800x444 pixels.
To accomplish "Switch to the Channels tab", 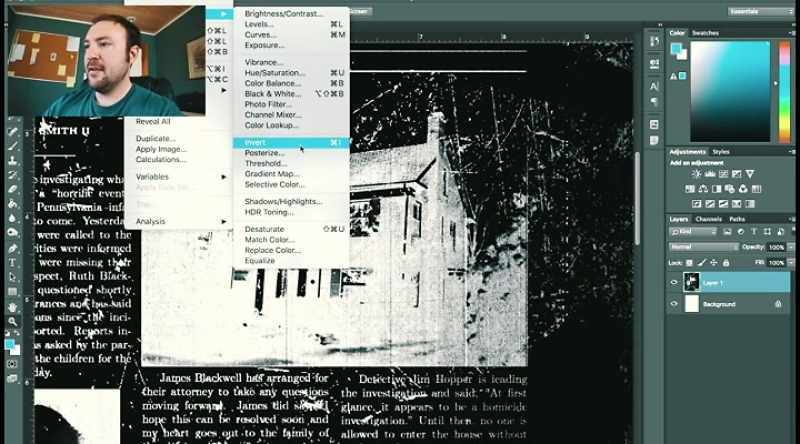I will click(708, 219).
